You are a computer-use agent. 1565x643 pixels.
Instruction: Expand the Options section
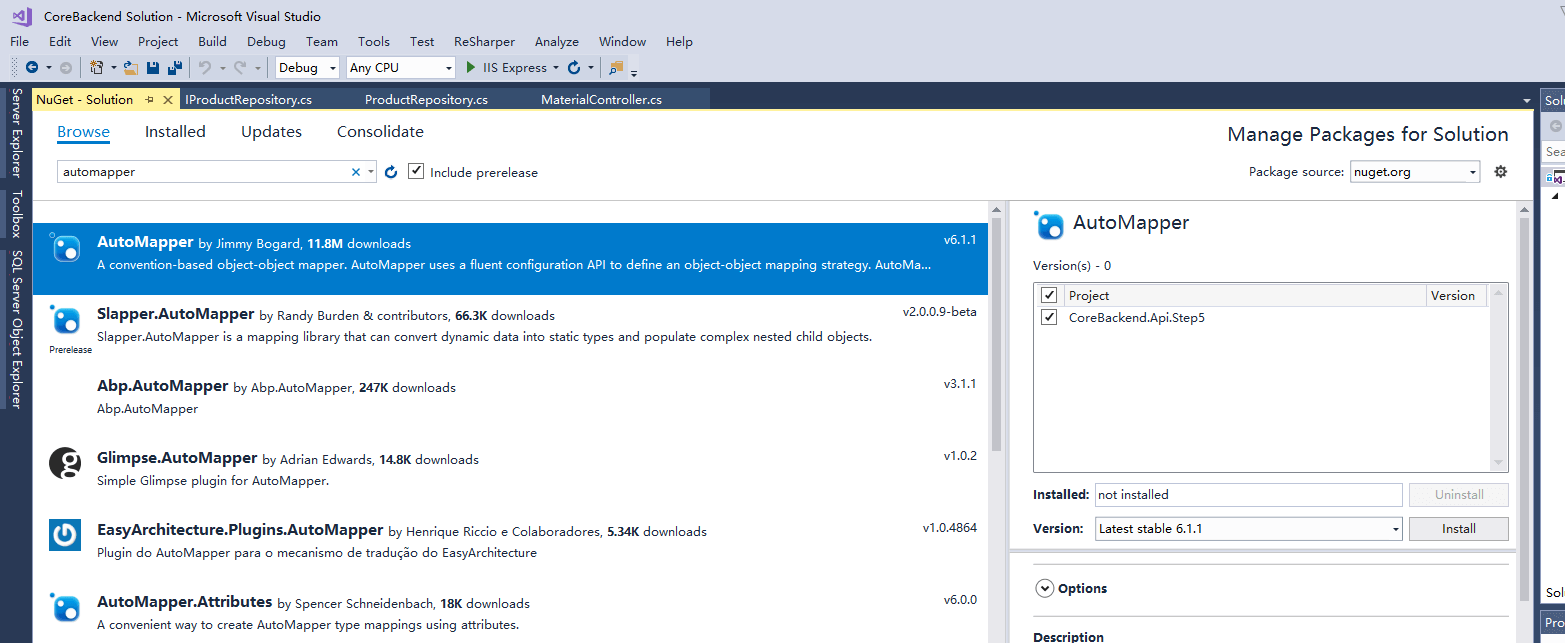1045,588
